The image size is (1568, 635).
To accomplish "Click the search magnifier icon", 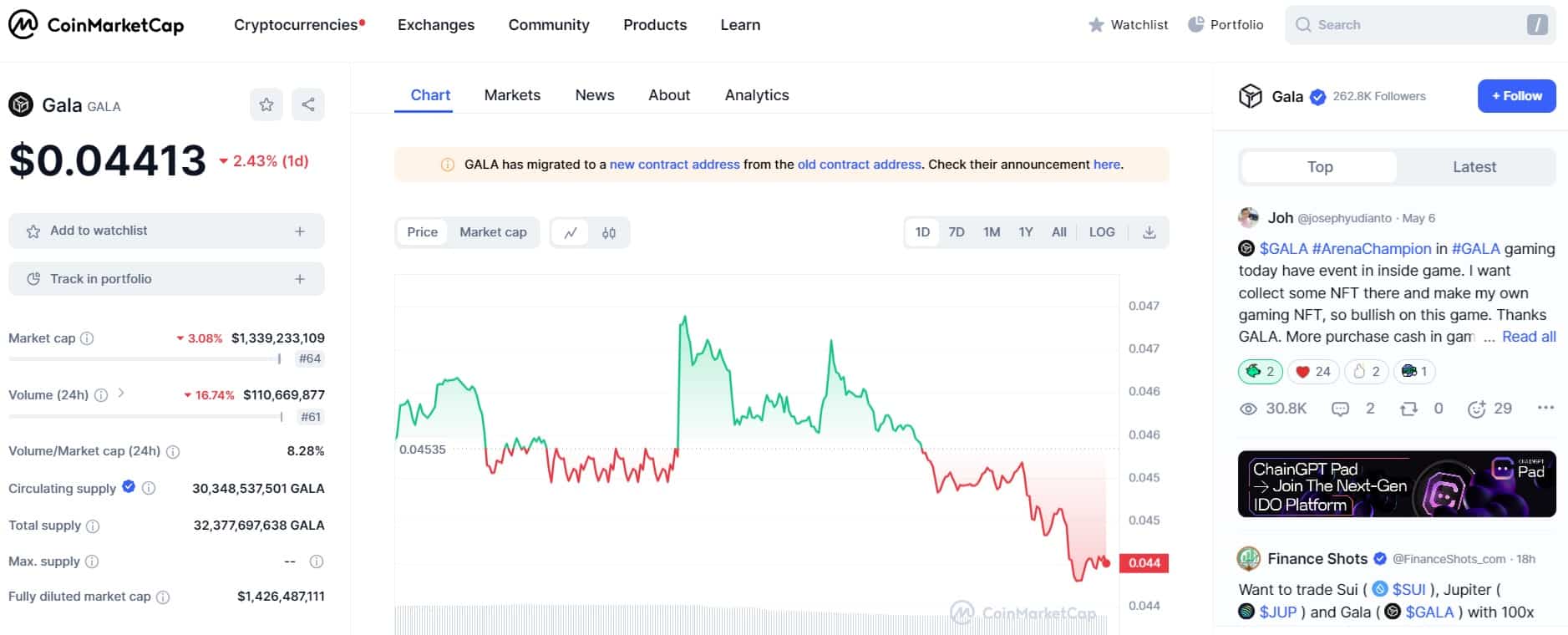I will [1302, 25].
